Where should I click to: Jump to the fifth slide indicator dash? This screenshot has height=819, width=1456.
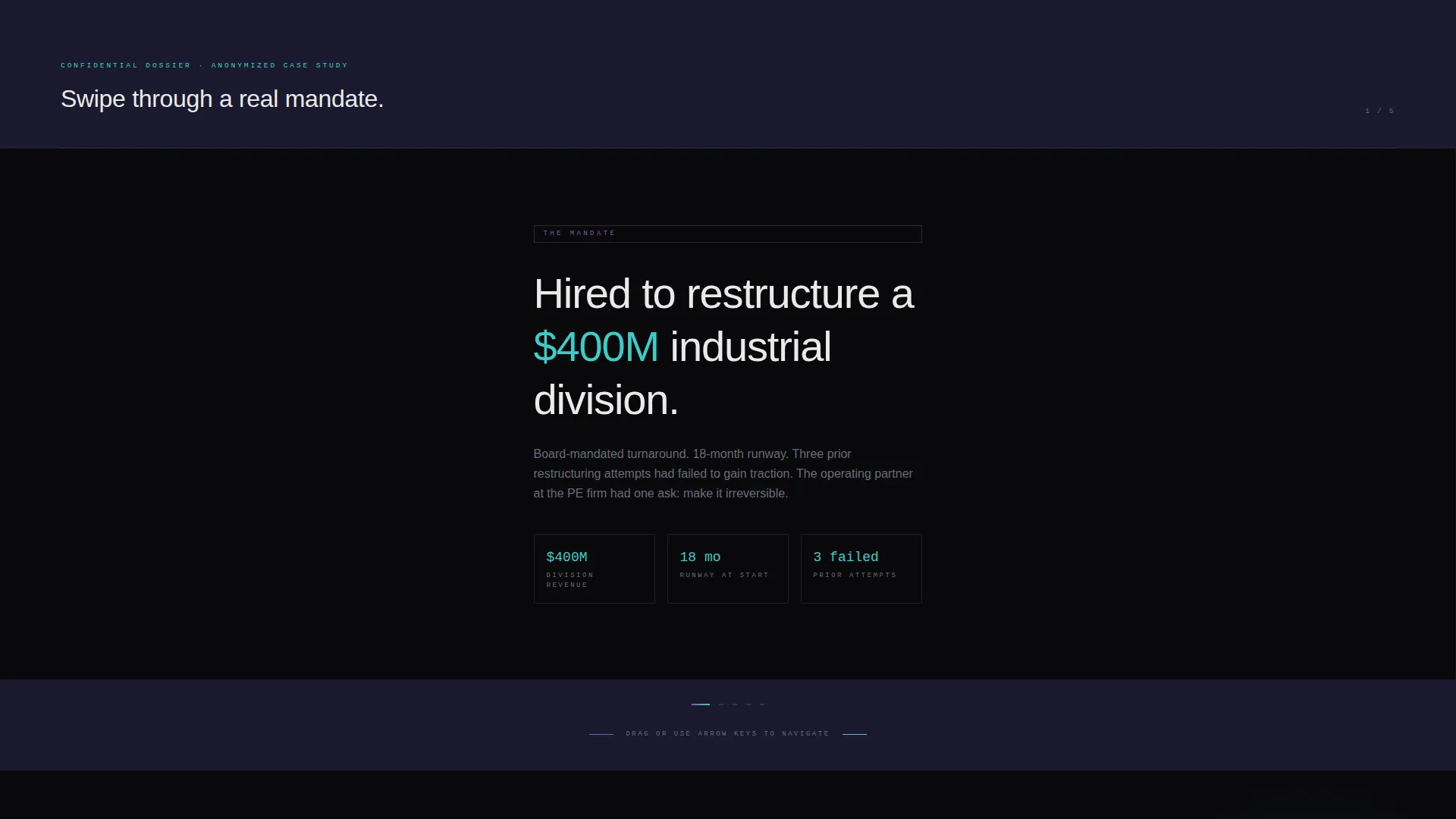(762, 704)
